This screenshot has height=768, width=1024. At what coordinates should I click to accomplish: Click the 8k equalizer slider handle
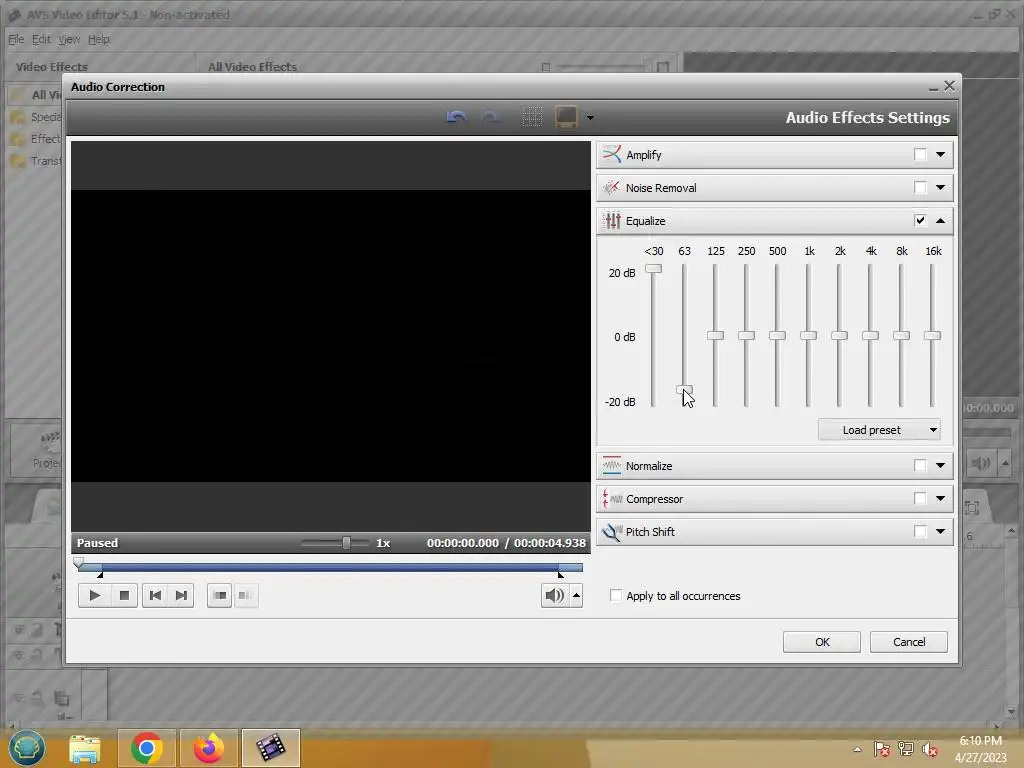tap(901, 336)
